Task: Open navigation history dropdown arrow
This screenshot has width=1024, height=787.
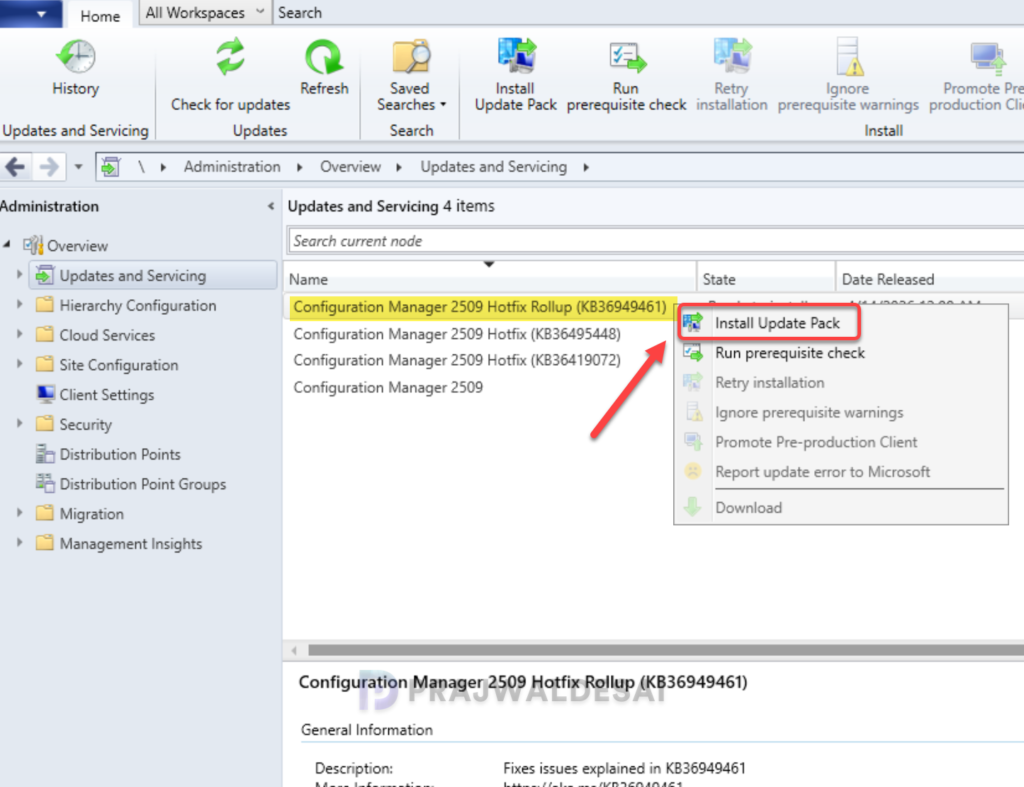Action: (78, 167)
